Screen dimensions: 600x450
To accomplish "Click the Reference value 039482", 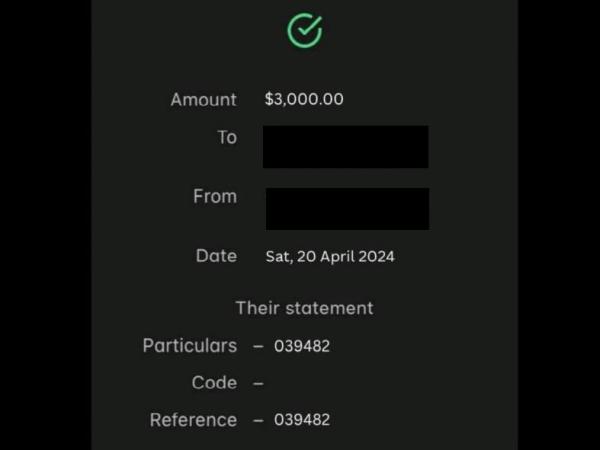I will (302, 420).
